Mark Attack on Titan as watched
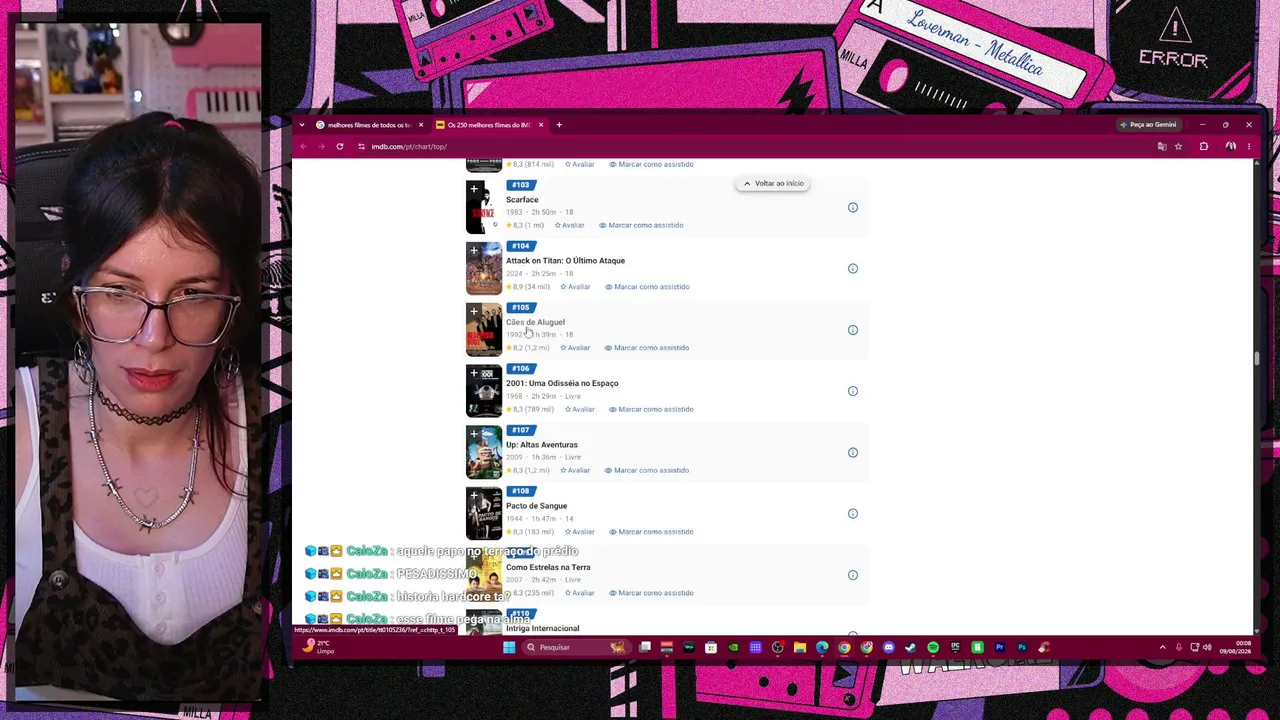1280x720 pixels. [647, 287]
